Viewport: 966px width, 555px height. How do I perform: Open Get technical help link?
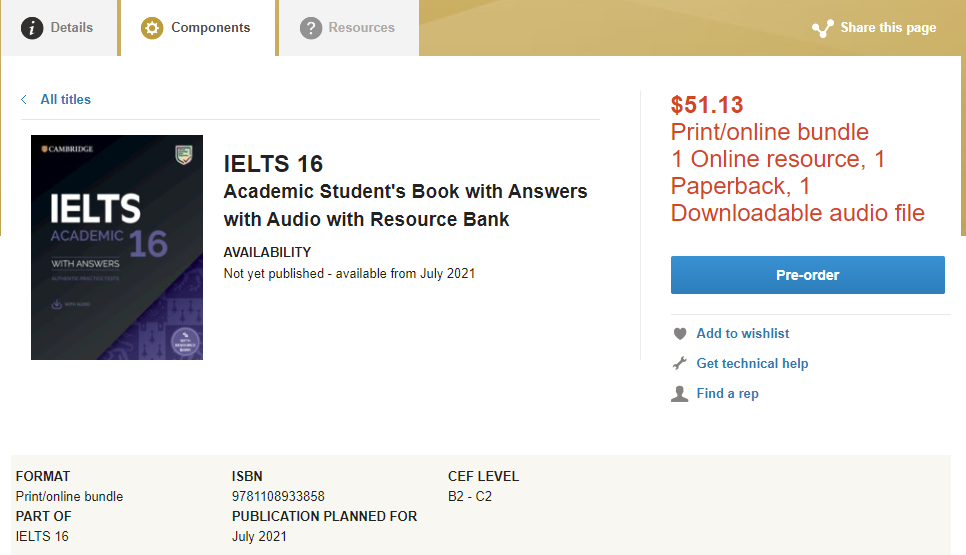click(x=752, y=363)
